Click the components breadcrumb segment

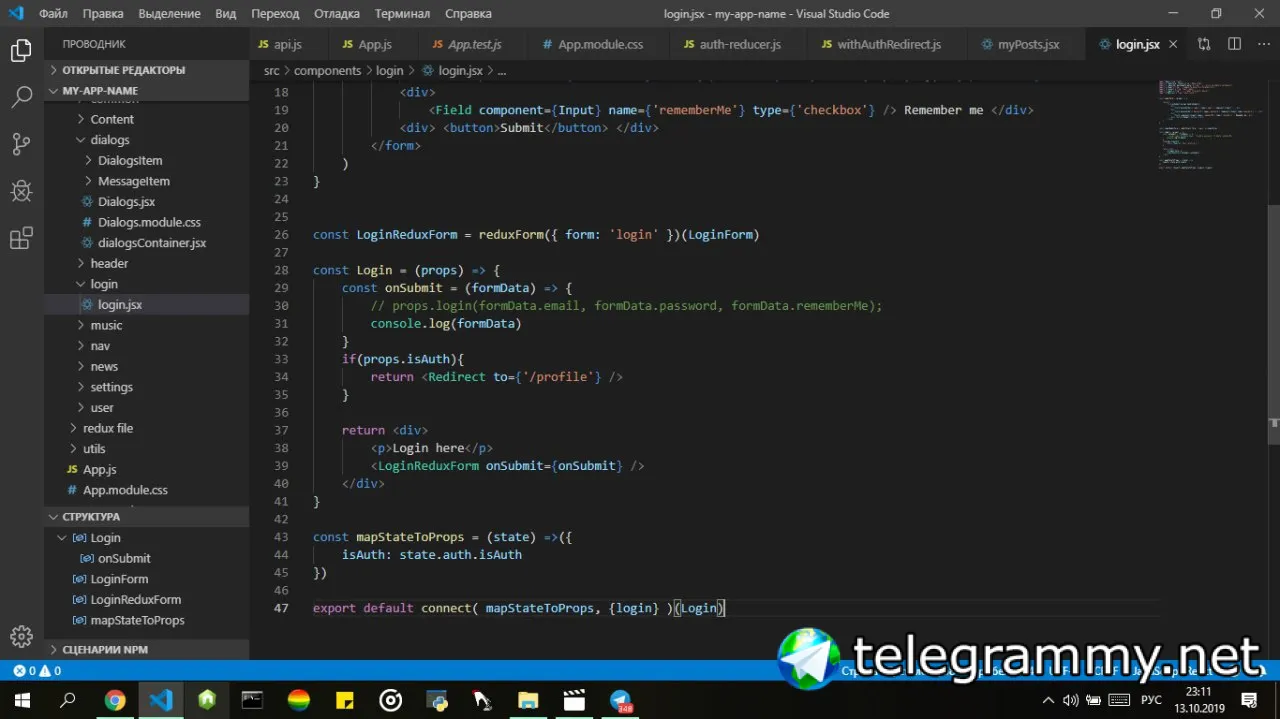pyautogui.click(x=328, y=71)
